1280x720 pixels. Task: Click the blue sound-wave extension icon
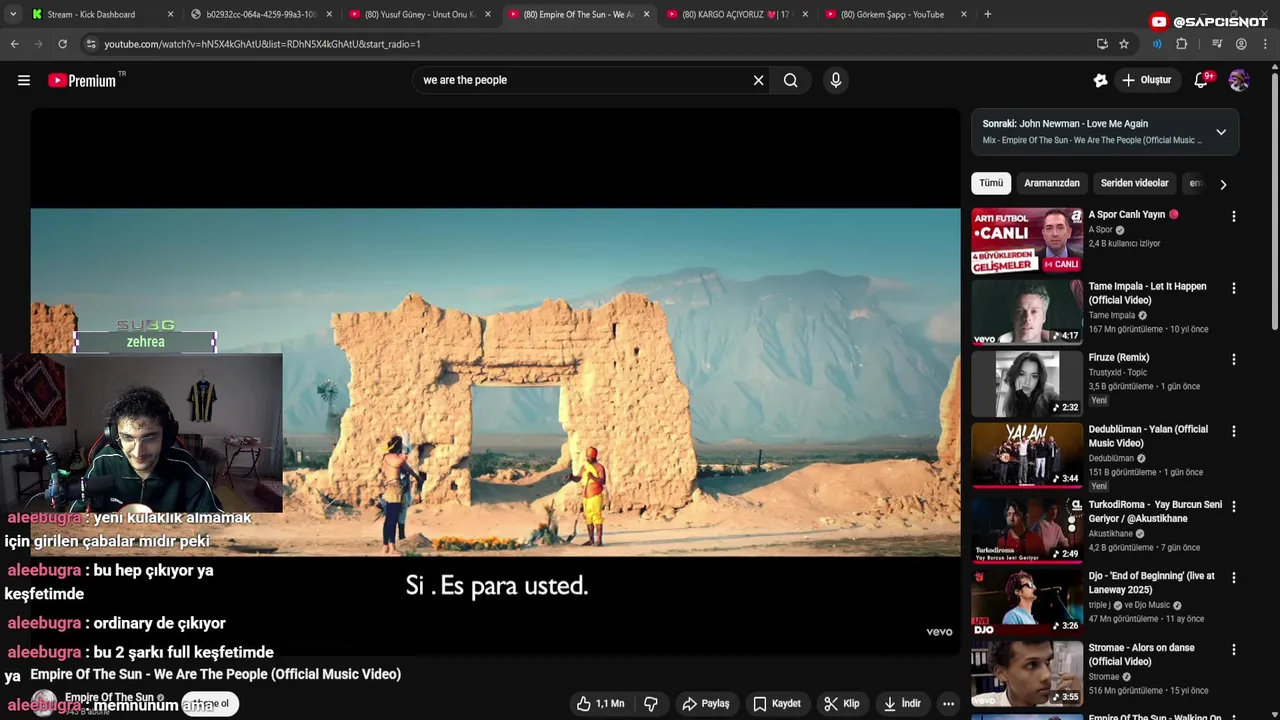click(1157, 44)
